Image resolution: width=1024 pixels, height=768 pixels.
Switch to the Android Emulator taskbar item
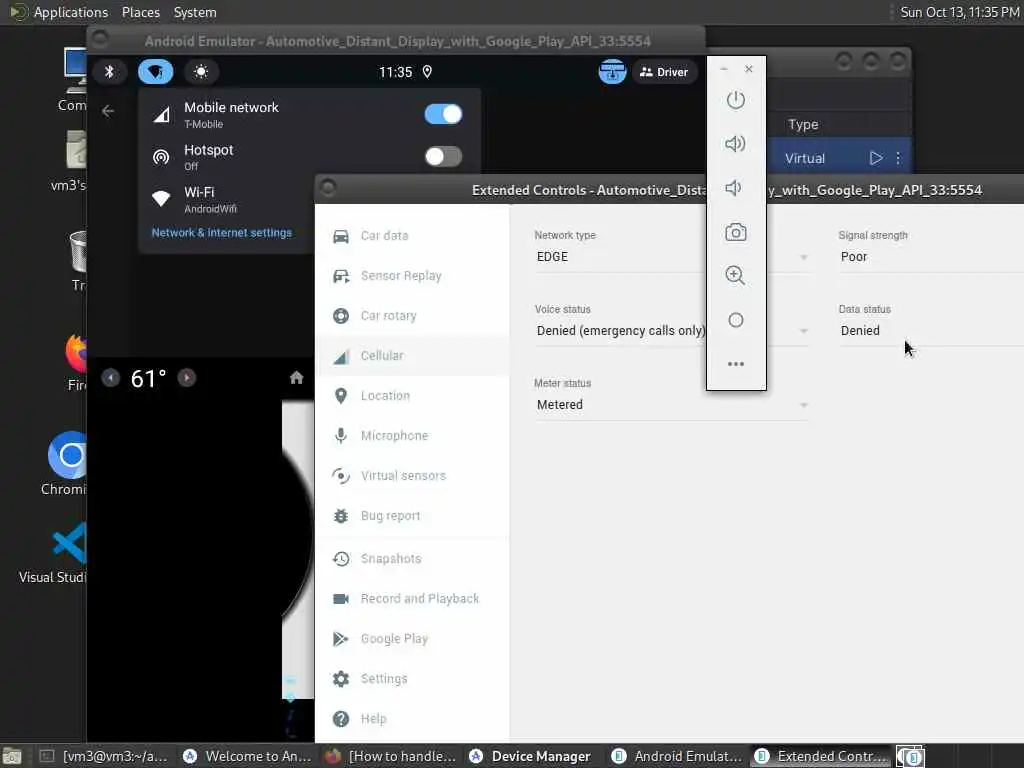(x=678, y=756)
